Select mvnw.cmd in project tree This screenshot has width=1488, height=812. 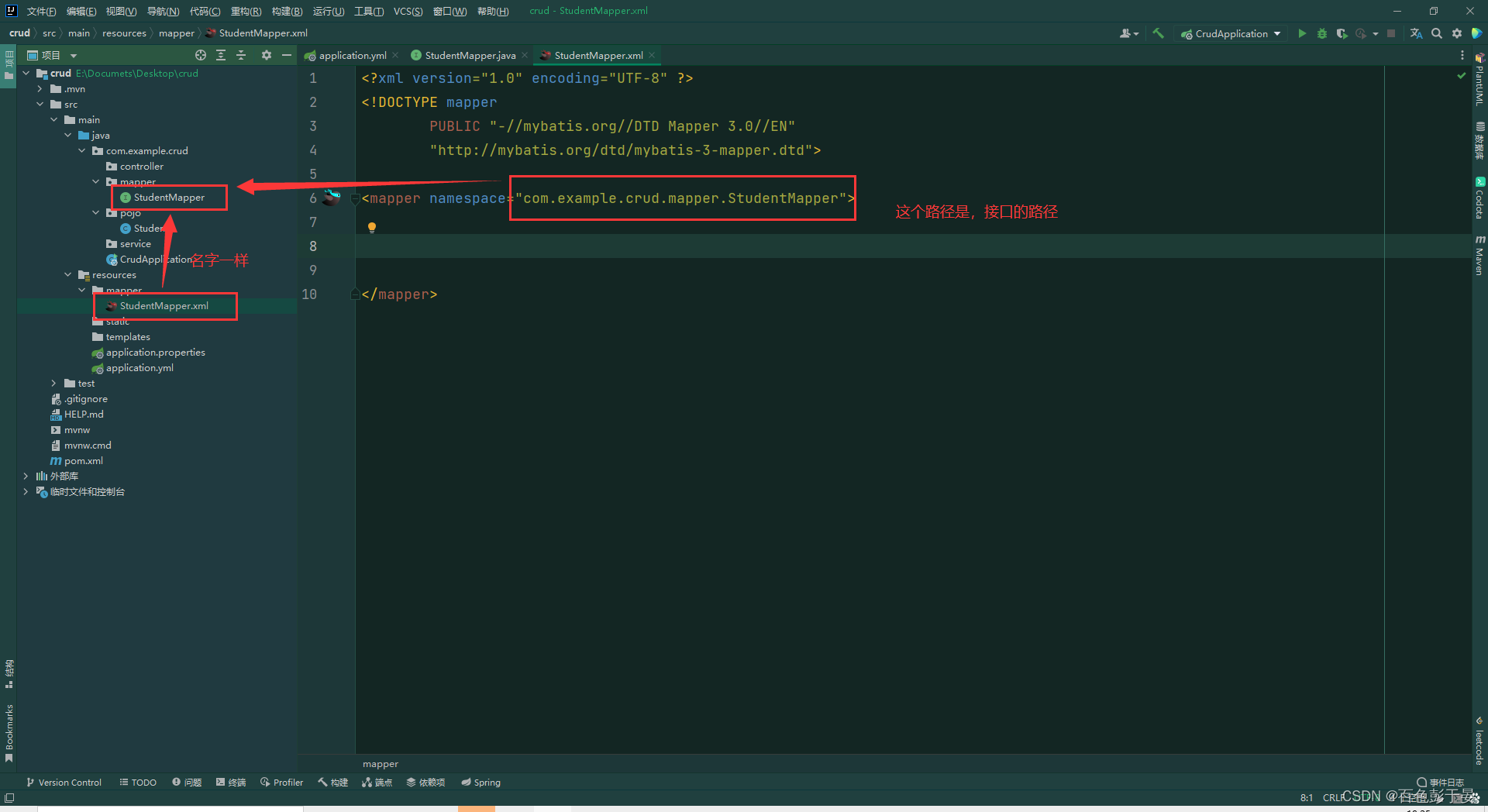click(88, 445)
